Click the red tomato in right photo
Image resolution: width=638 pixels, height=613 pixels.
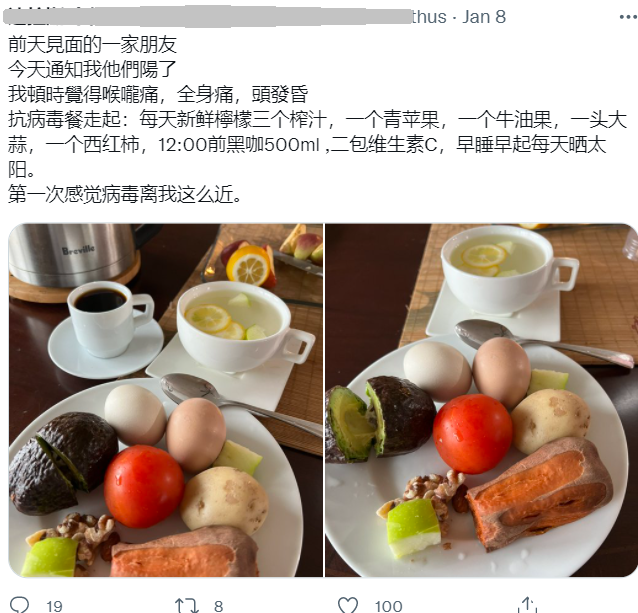point(472,434)
